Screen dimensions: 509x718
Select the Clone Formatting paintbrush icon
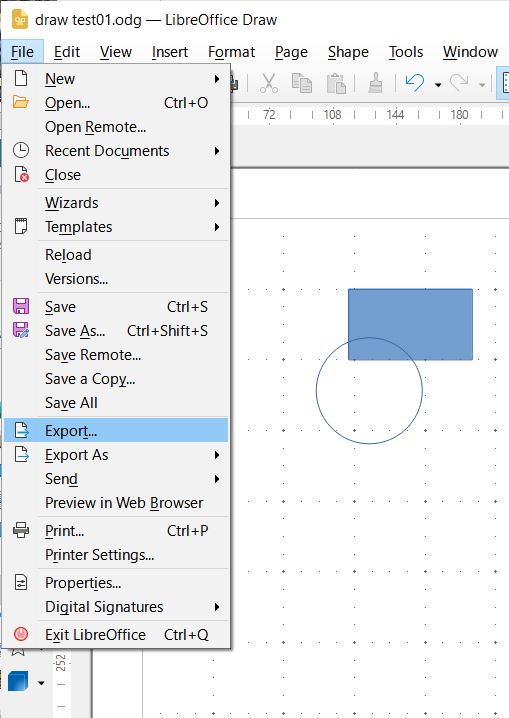(x=375, y=83)
